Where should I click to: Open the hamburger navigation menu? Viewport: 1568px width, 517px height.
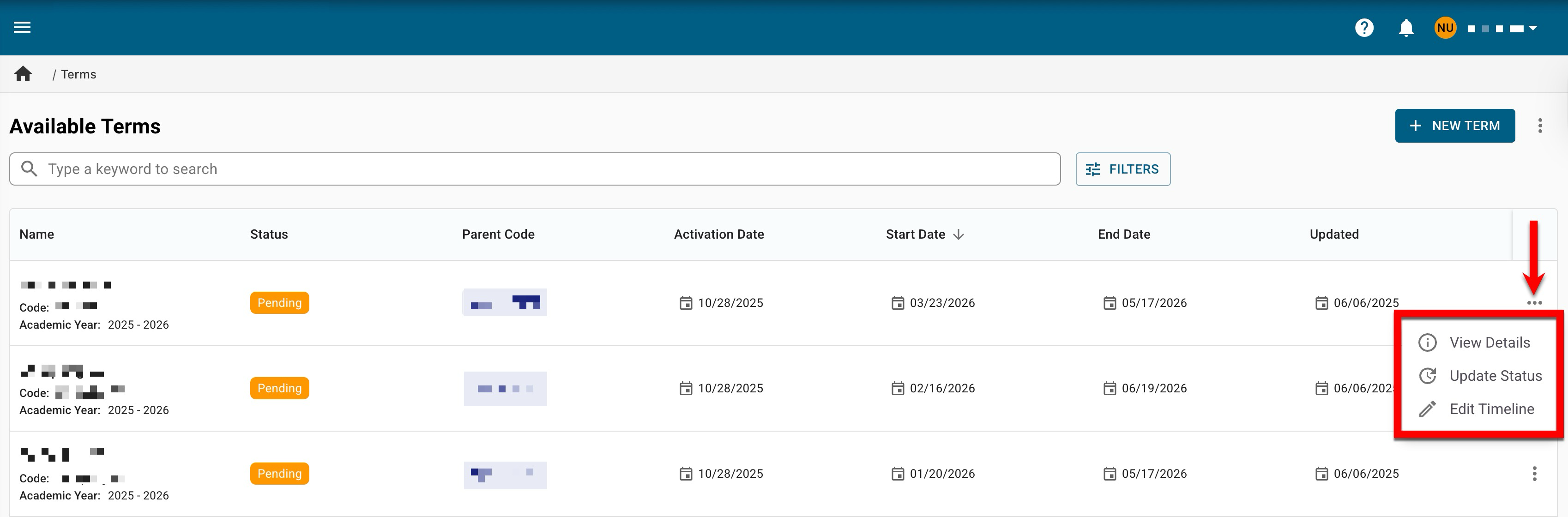point(22,27)
